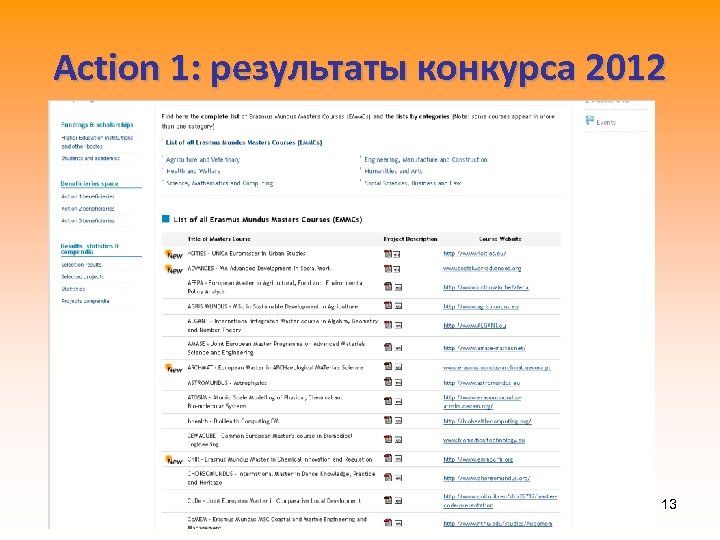
Task: Click the Events flag icon in the right column
Action: [x=590, y=121]
